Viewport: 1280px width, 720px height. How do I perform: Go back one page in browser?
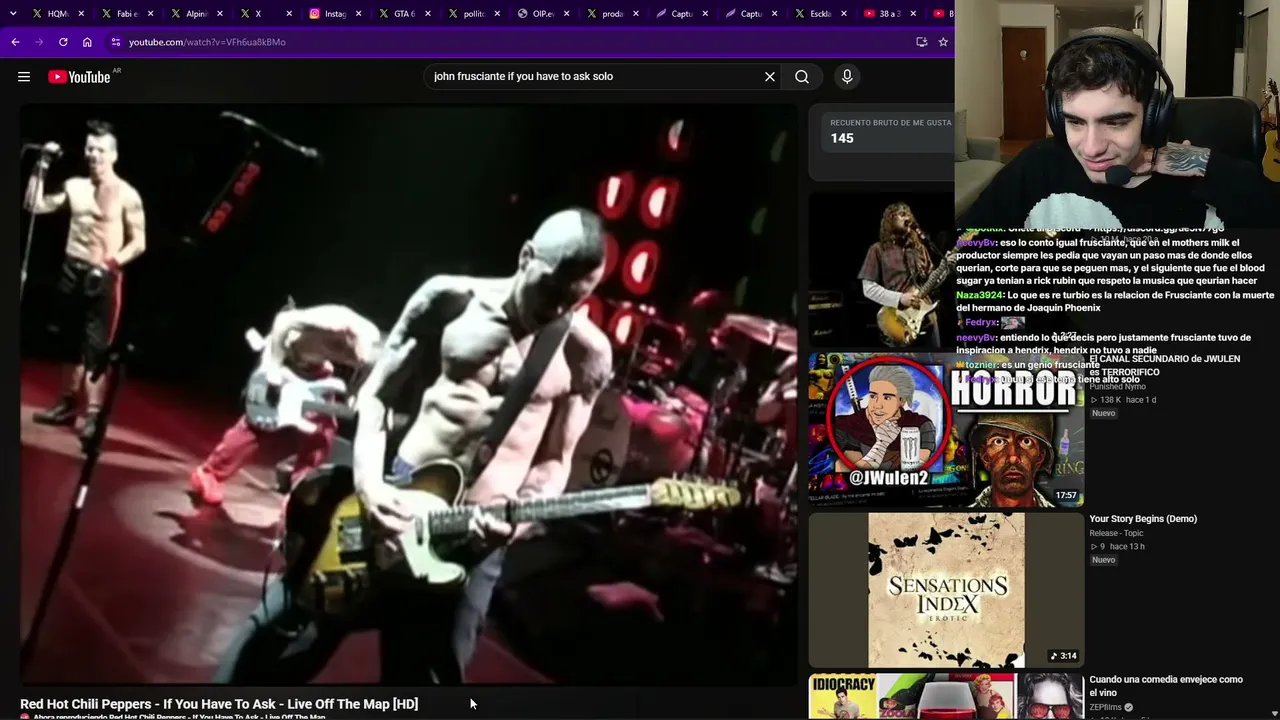pyautogui.click(x=15, y=42)
